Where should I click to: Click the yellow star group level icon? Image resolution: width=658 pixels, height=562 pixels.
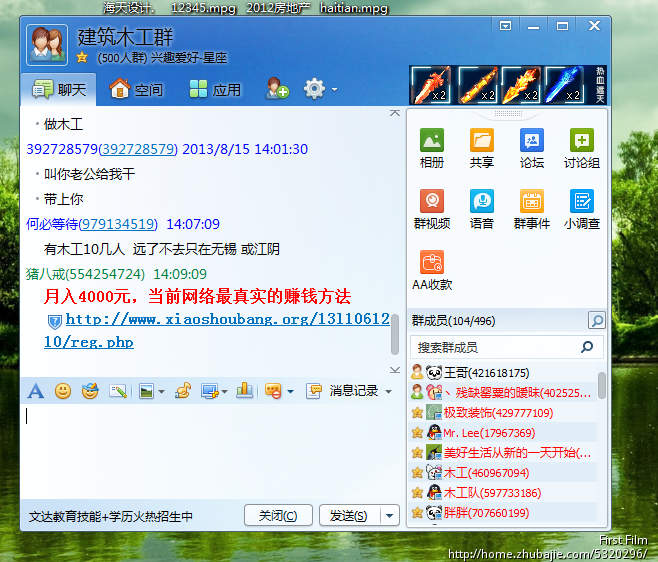(82, 57)
